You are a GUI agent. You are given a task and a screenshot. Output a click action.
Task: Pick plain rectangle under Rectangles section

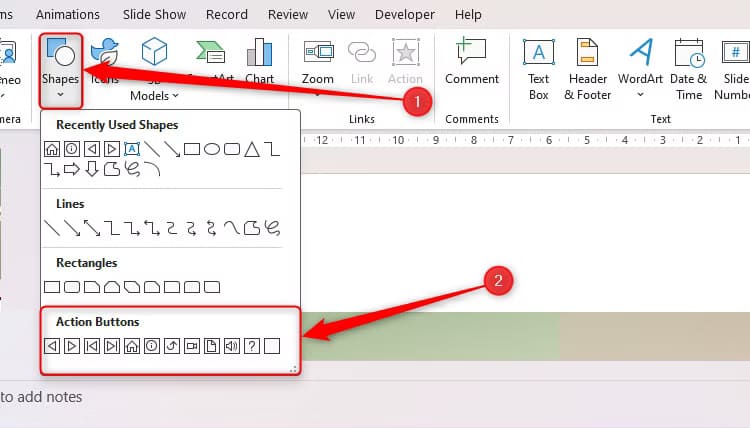(52, 287)
